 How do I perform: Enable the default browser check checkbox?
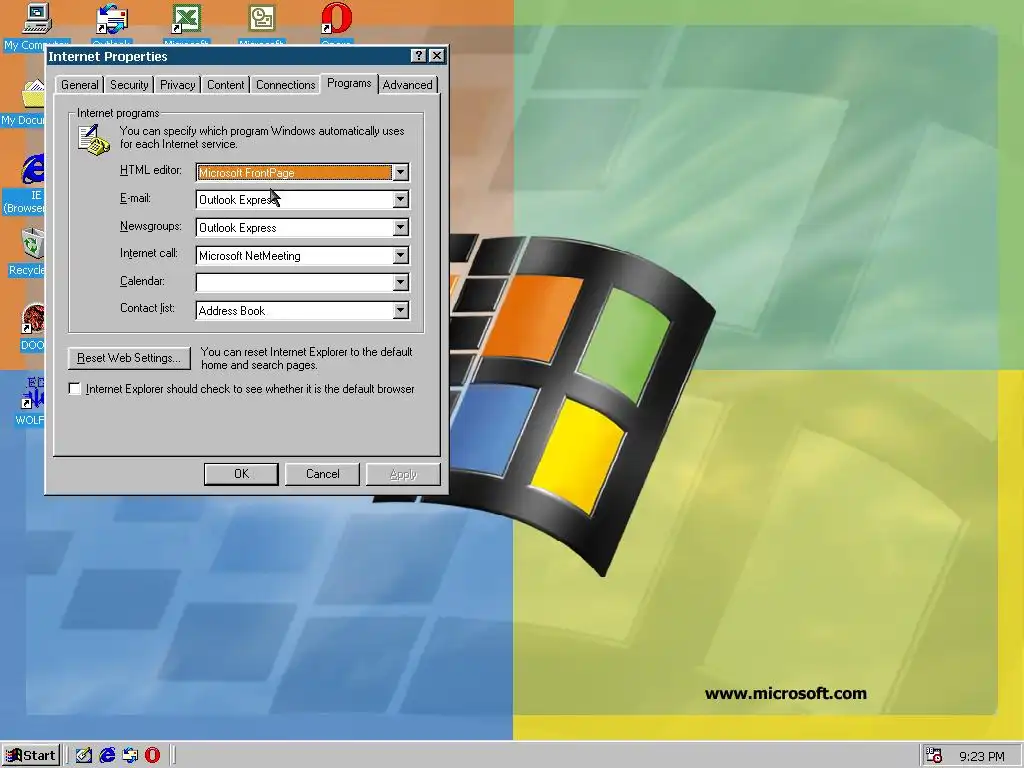click(x=75, y=389)
